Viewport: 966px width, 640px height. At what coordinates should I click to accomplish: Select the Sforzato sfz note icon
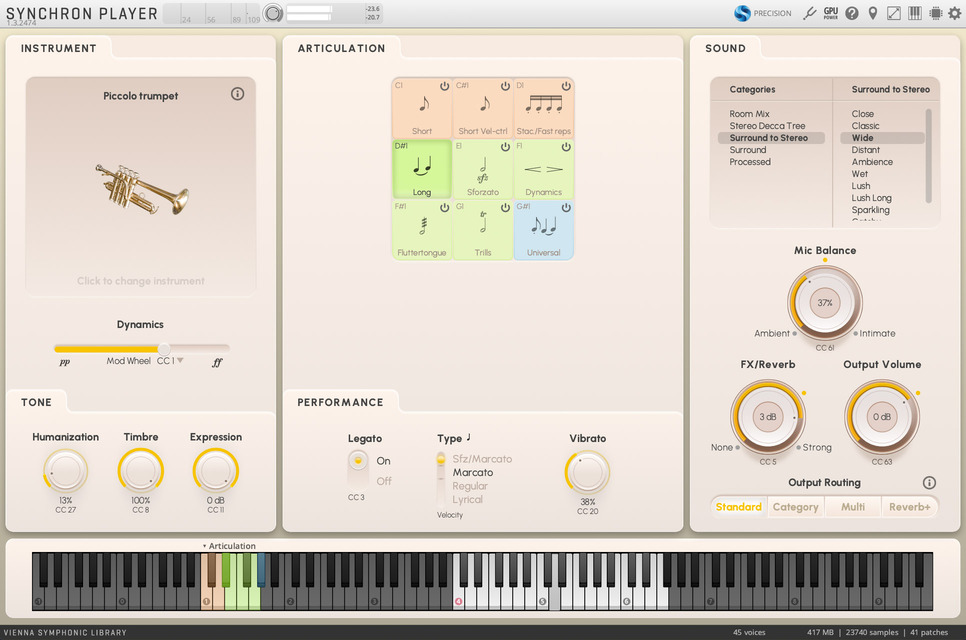coord(483,169)
